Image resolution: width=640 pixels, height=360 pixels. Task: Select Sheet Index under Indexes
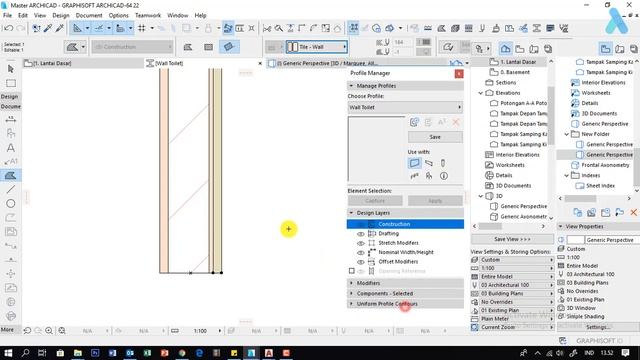(600, 186)
